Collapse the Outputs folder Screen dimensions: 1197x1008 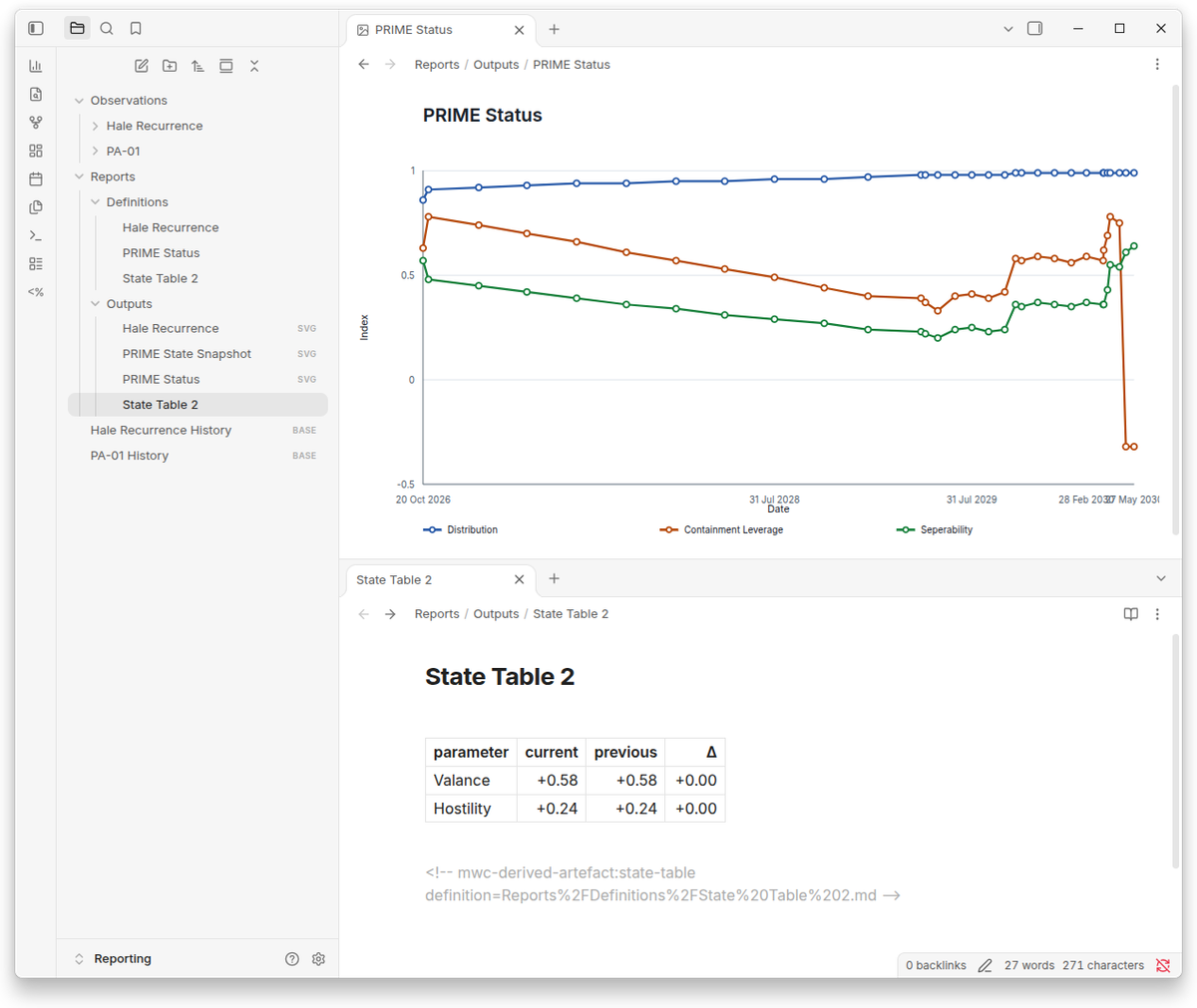[x=95, y=304]
